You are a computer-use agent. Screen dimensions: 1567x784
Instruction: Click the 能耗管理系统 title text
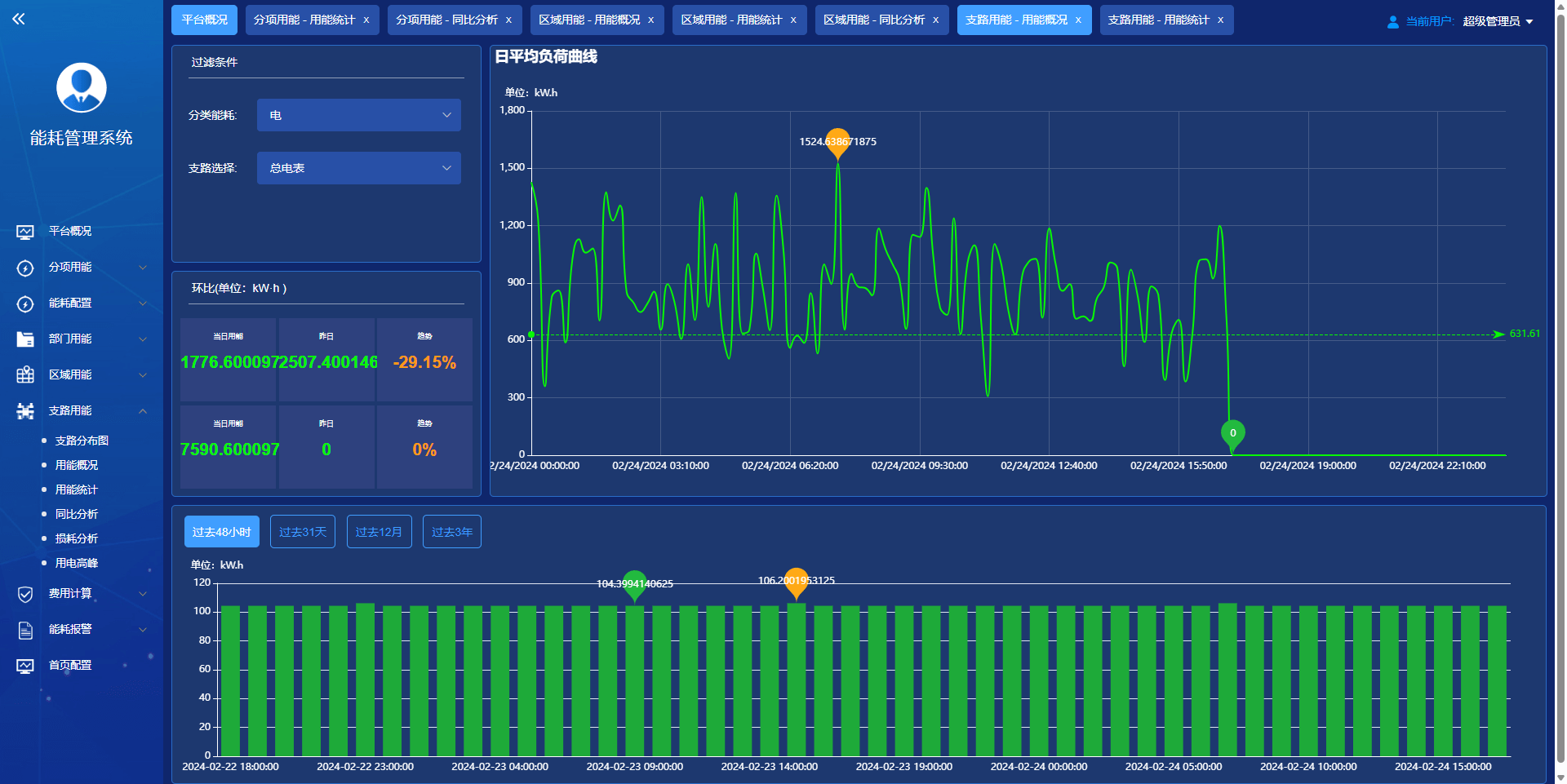click(x=82, y=138)
